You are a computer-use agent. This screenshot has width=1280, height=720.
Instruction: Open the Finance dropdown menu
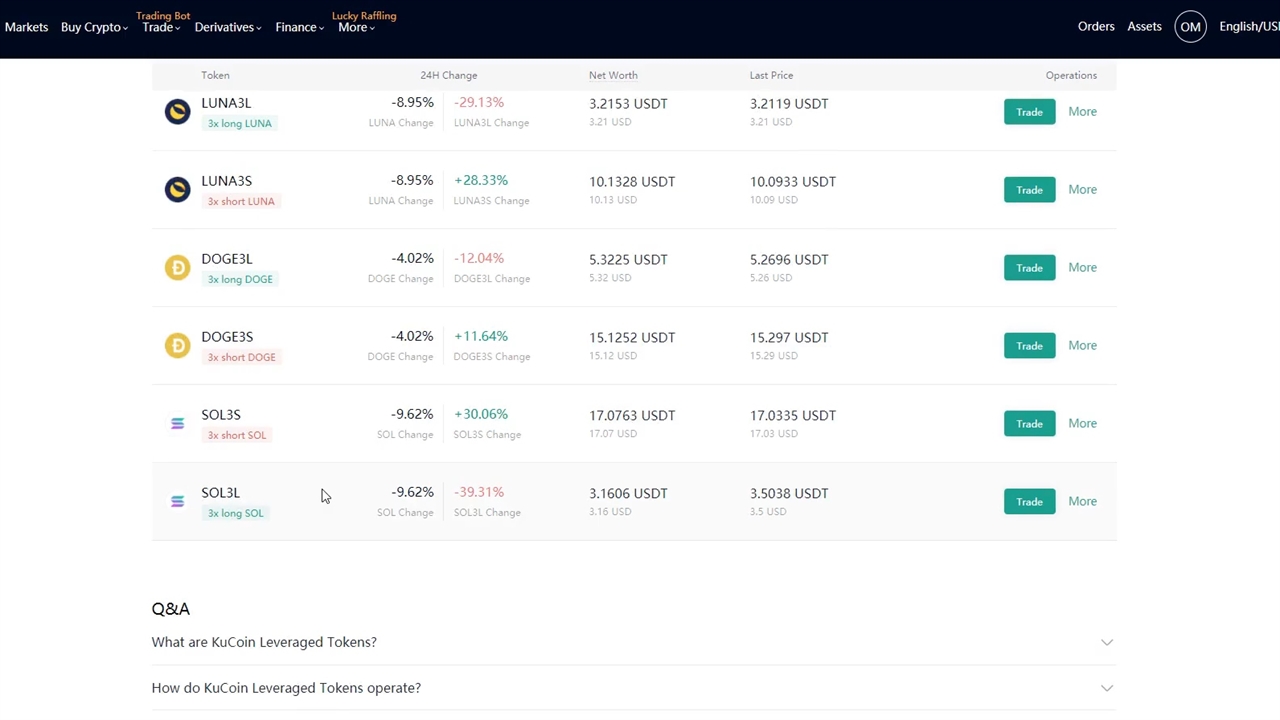coord(299,27)
